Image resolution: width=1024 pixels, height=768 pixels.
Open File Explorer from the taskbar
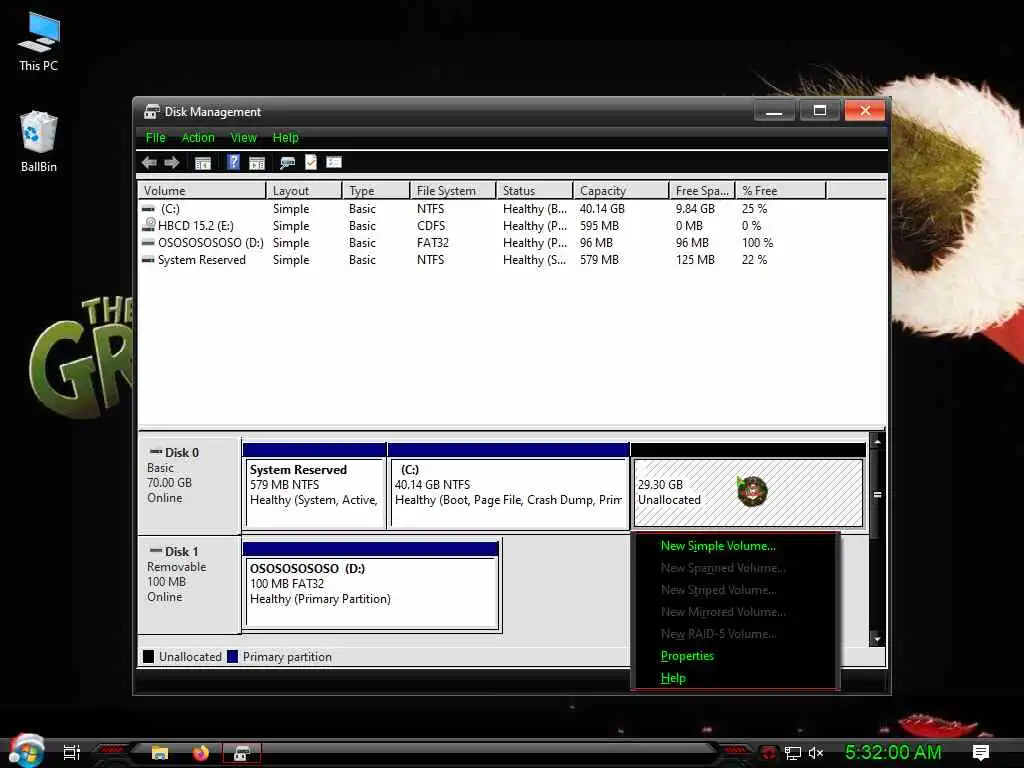coord(160,753)
